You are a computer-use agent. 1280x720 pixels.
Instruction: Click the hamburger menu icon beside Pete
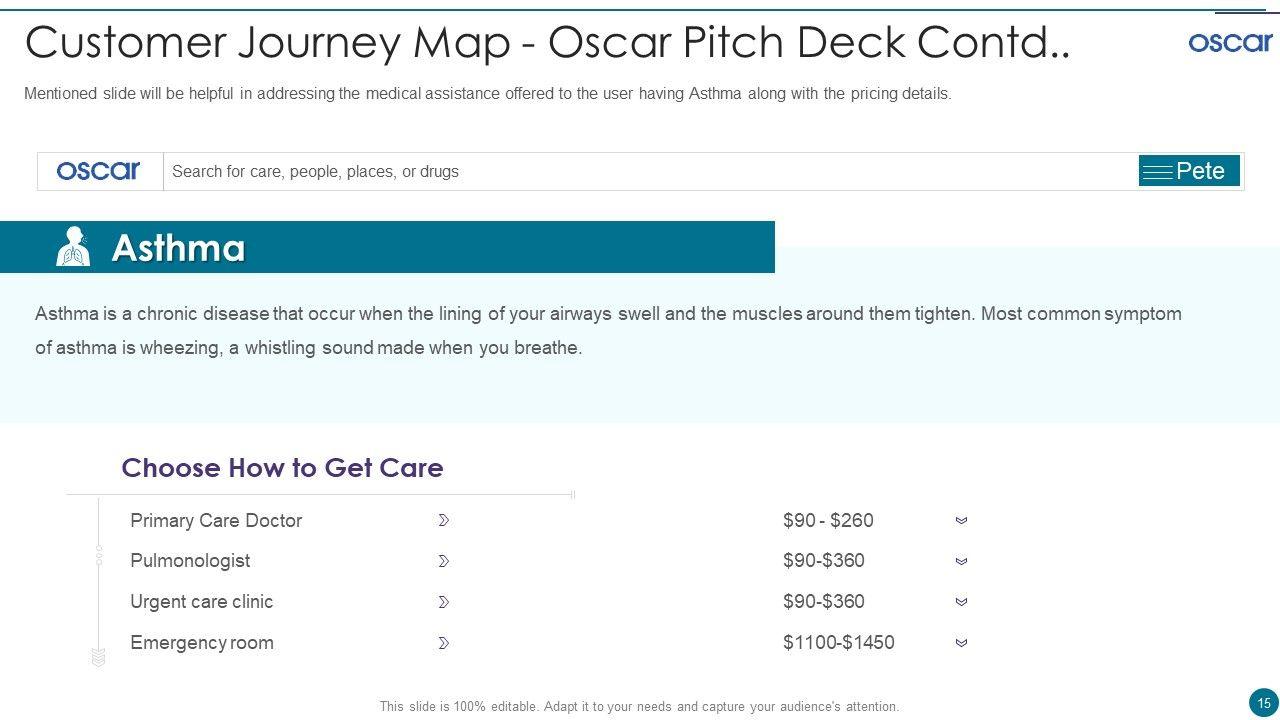[x=1157, y=172]
